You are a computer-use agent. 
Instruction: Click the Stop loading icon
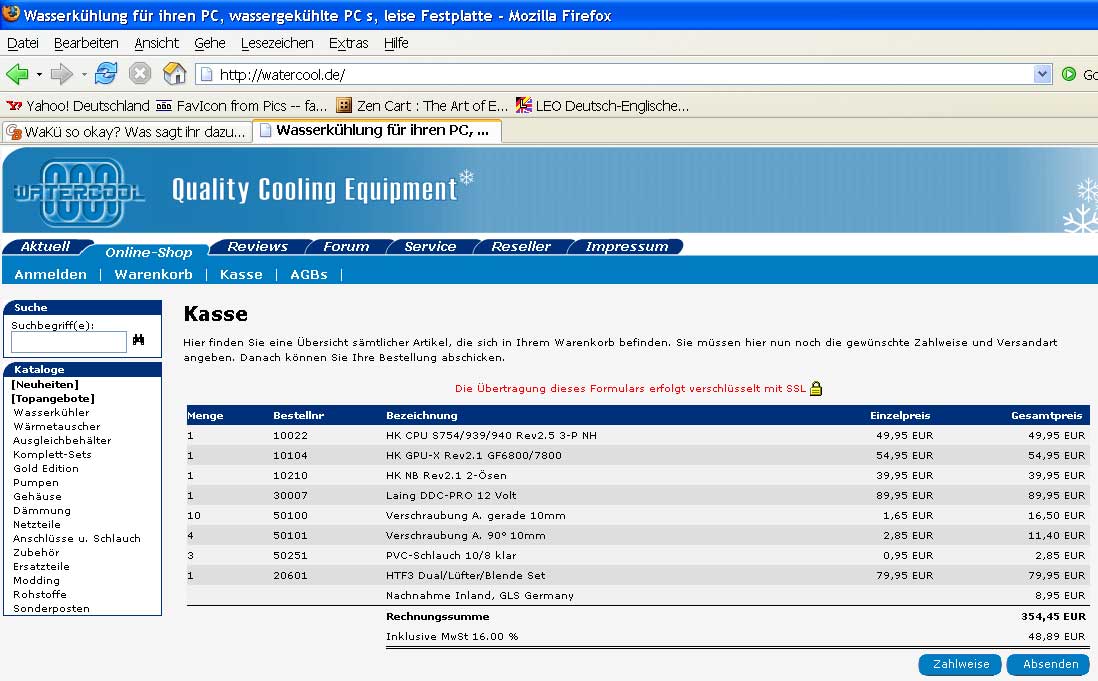[x=140, y=73]
